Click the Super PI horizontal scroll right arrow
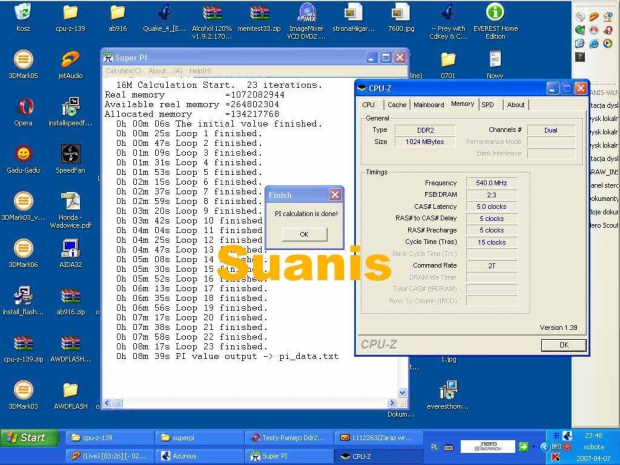This screenshot has width=620, height=465. click(392, 403)
